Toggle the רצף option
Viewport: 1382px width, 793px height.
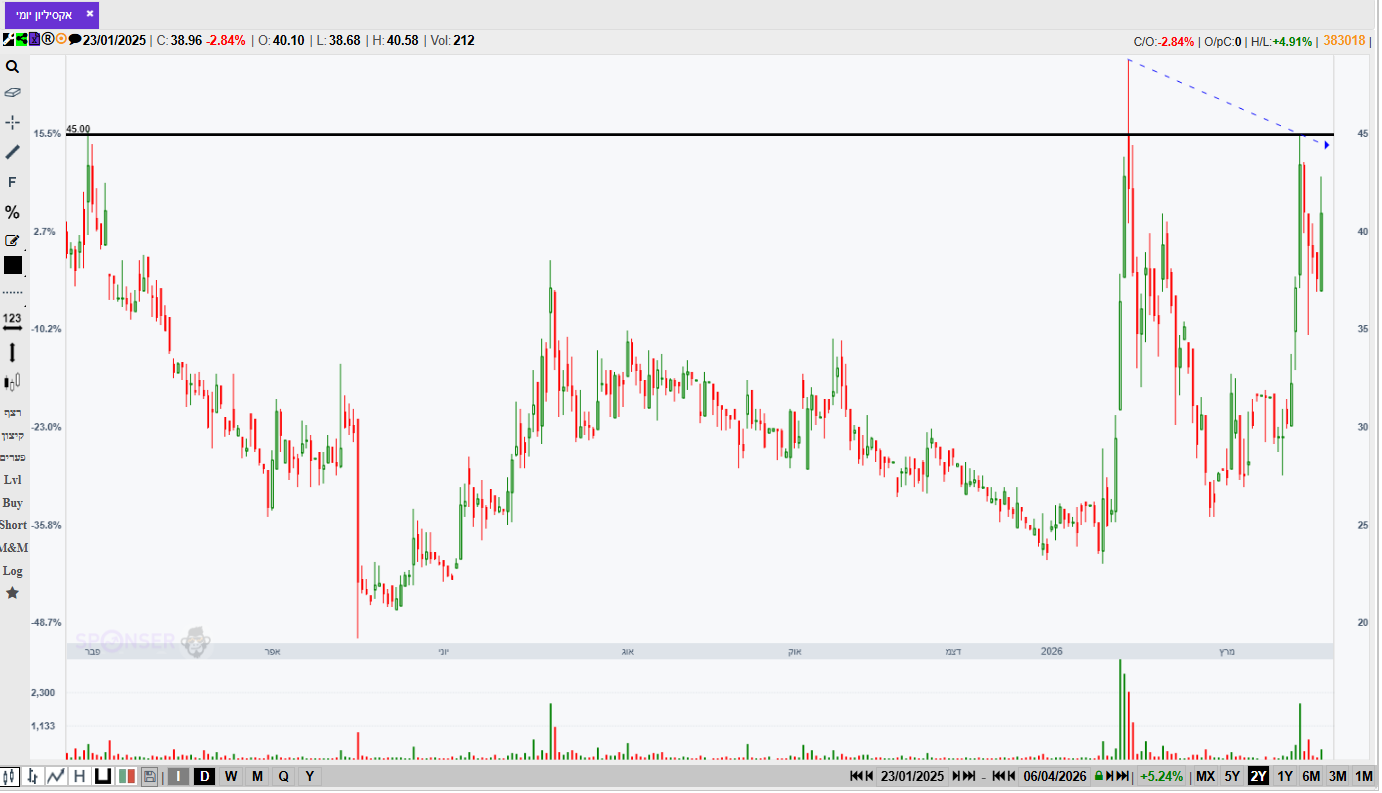13,413
